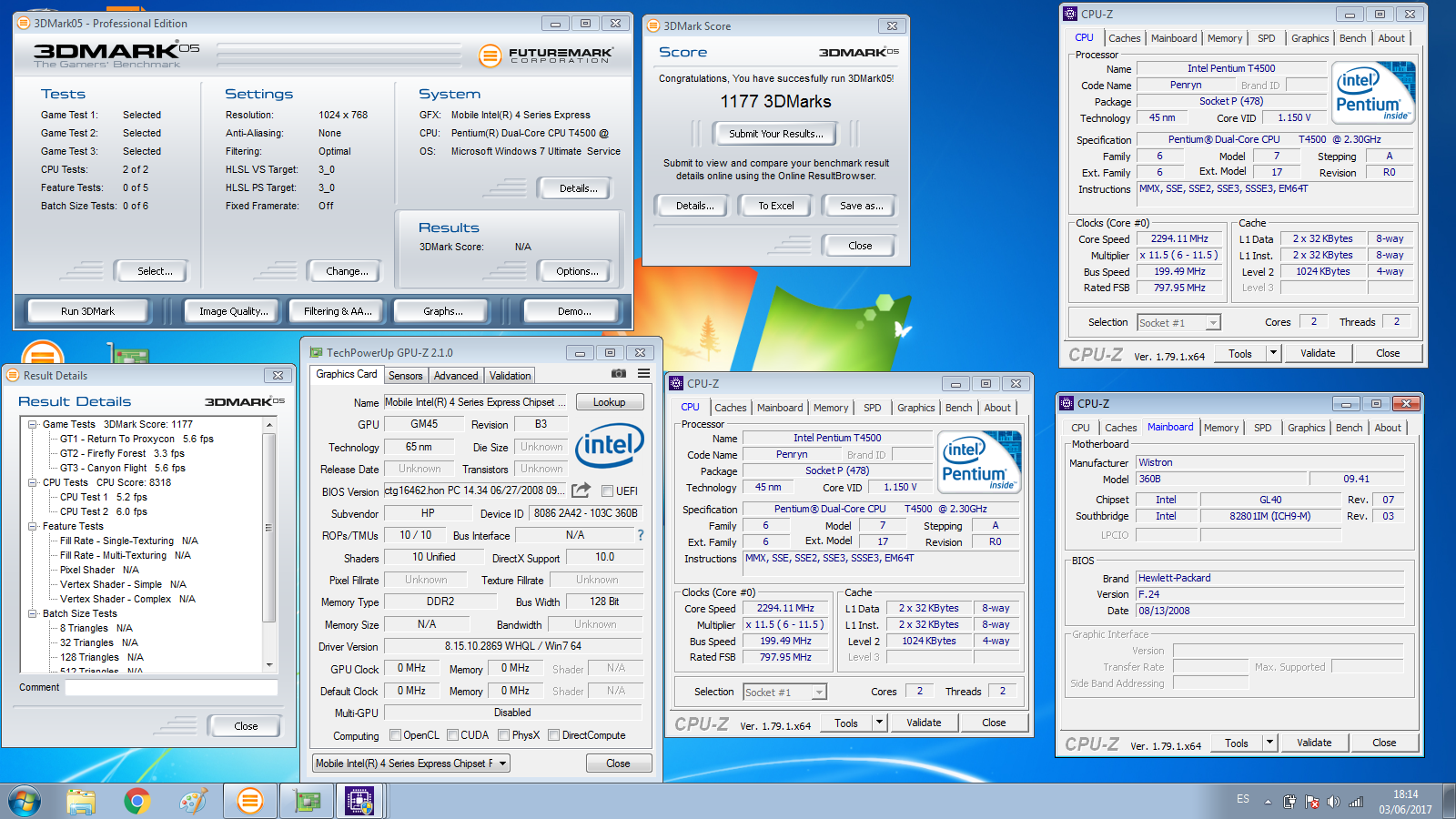Open Tools dropdown arrow in Mainboard CPU-Z window
The height and width of the screenshot is (819, 1456).
click(1269, 743)
